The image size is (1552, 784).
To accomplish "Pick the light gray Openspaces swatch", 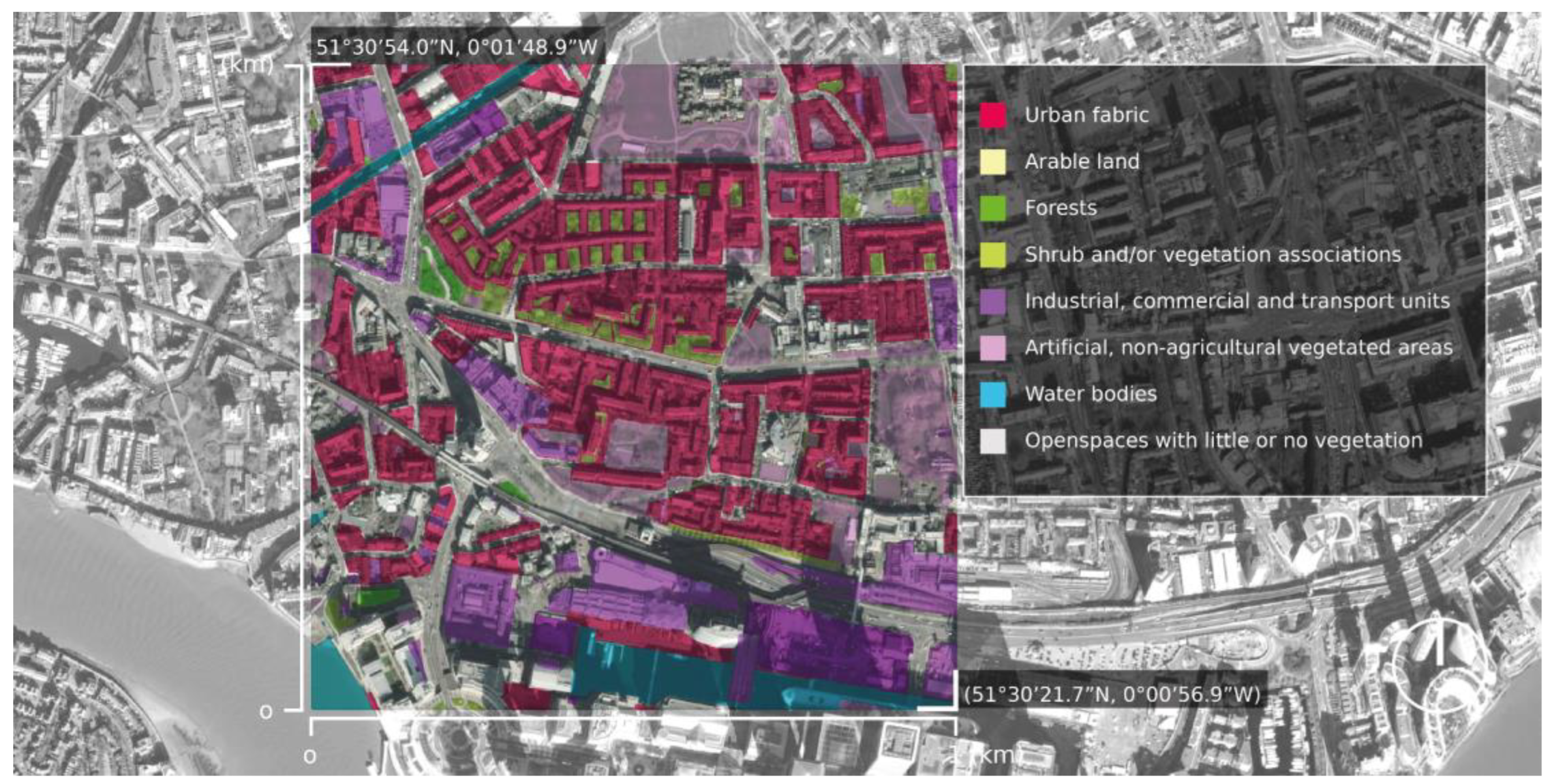I will (992, 442).
